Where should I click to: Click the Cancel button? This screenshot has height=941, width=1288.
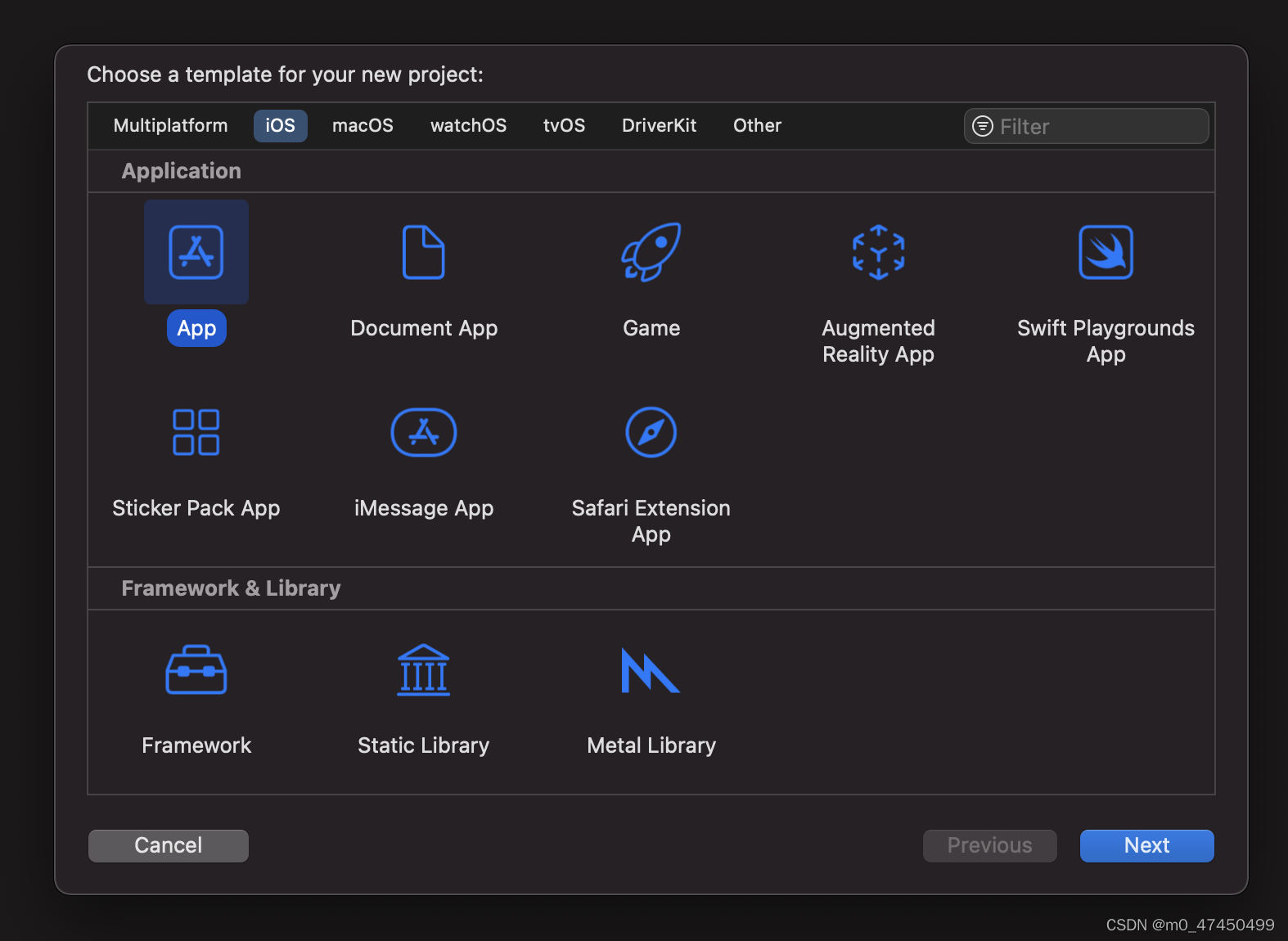[169, 846]
